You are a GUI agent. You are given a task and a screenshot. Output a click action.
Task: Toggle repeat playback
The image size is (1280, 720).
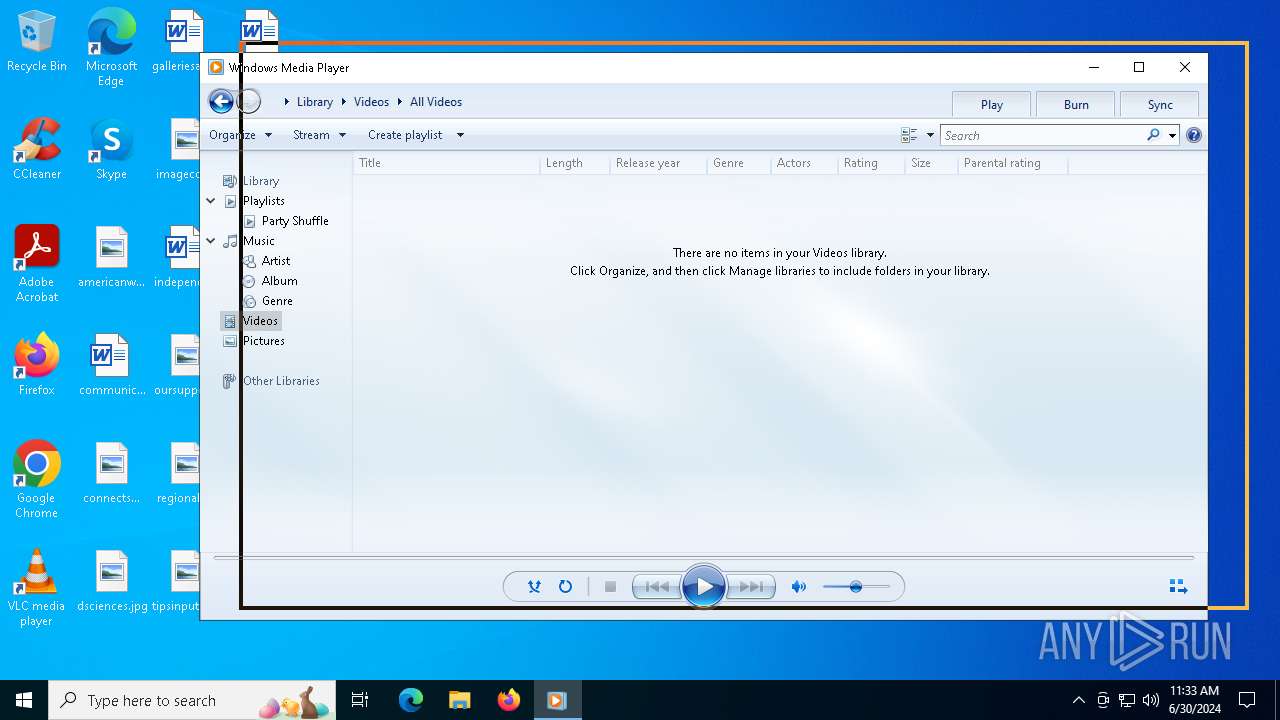pyautogui.click(x=565, y=587)
